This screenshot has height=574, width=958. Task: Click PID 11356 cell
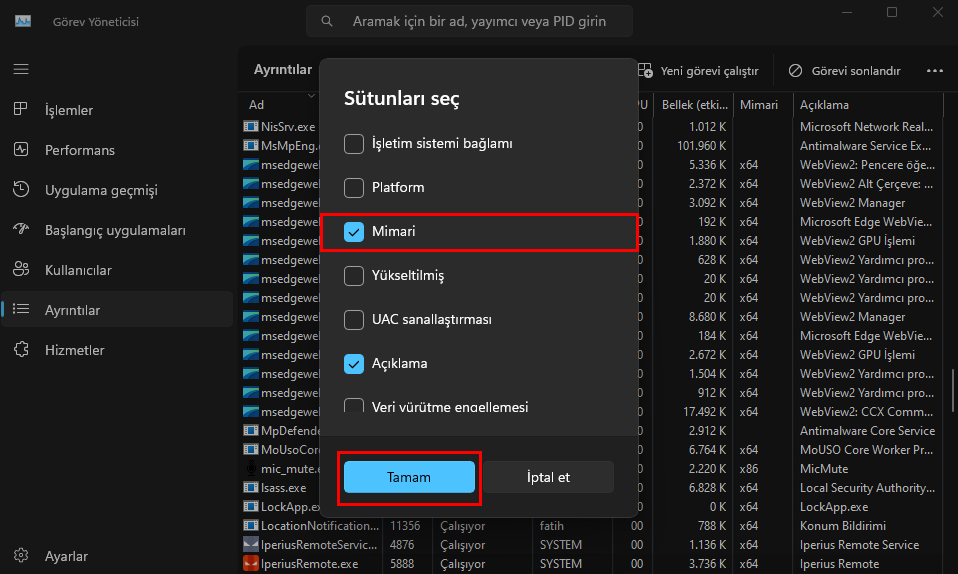405,526
